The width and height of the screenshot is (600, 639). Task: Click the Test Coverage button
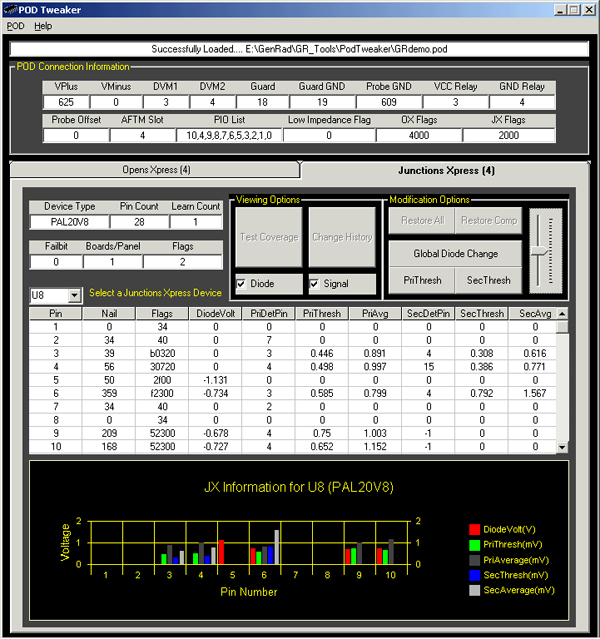pyautogui.click(x=269, y=237)
